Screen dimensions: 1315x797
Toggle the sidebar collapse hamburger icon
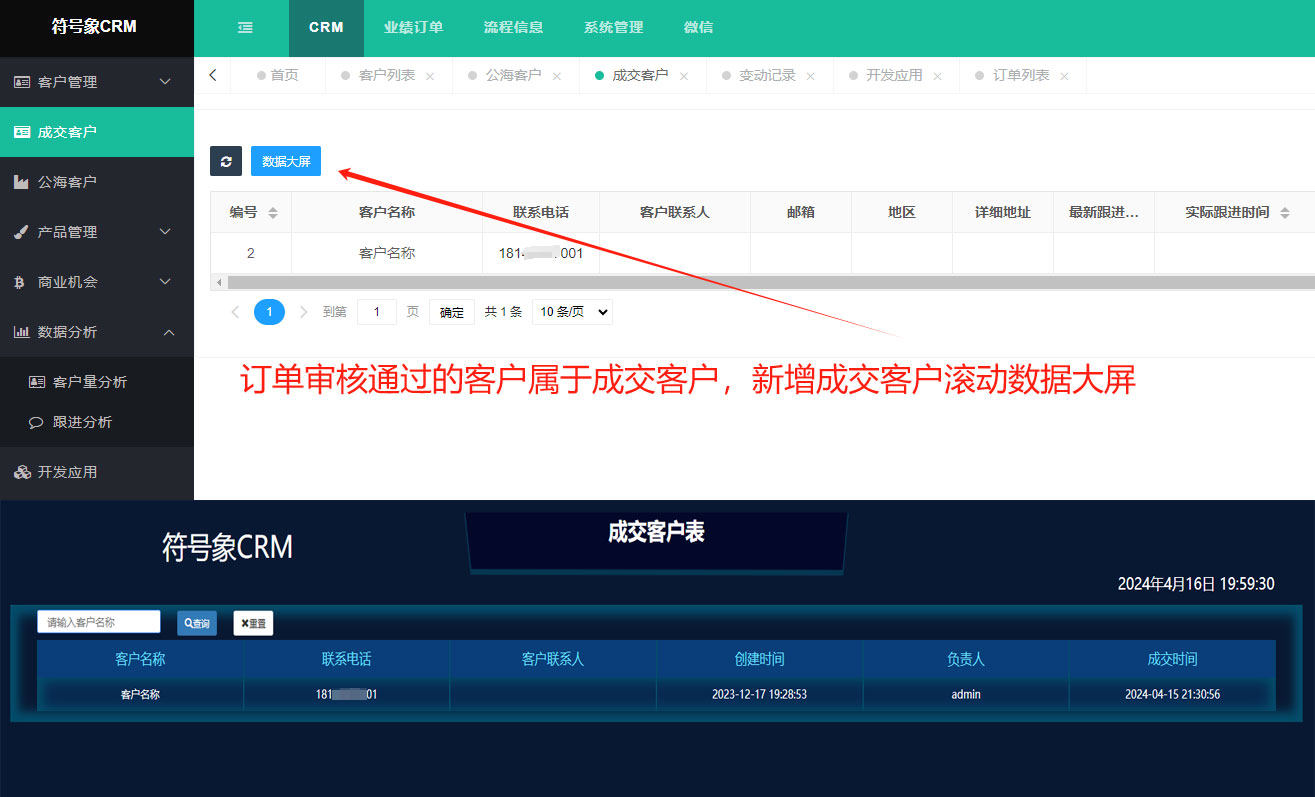(x=245, y=28)
